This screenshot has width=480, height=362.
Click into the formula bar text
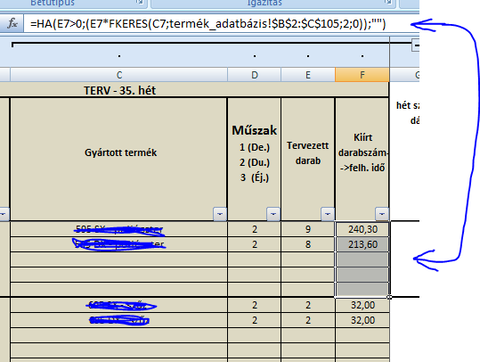pos(208,24)
